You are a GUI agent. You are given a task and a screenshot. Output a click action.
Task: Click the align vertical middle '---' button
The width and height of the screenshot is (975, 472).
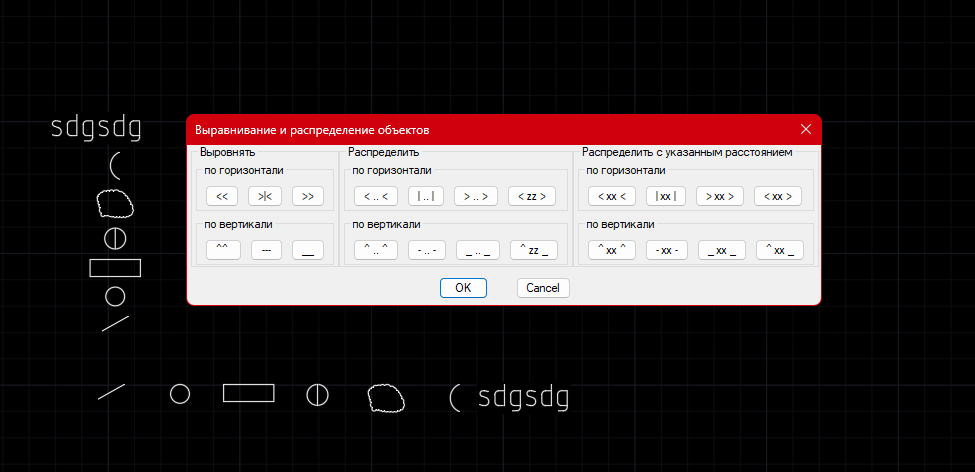[x=266, y=250]
